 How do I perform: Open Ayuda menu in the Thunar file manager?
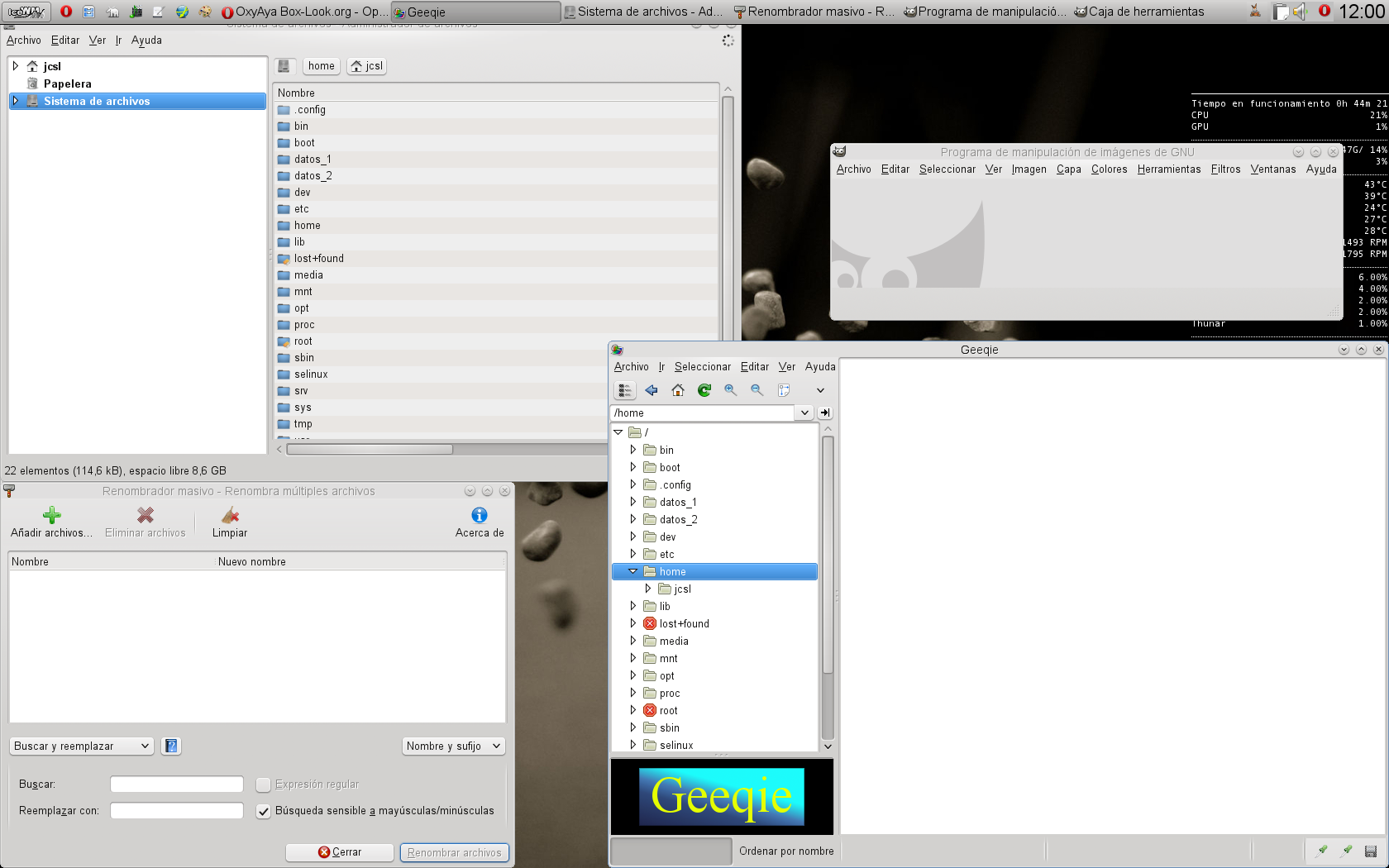pyautogui.click(x=146, y=40)
